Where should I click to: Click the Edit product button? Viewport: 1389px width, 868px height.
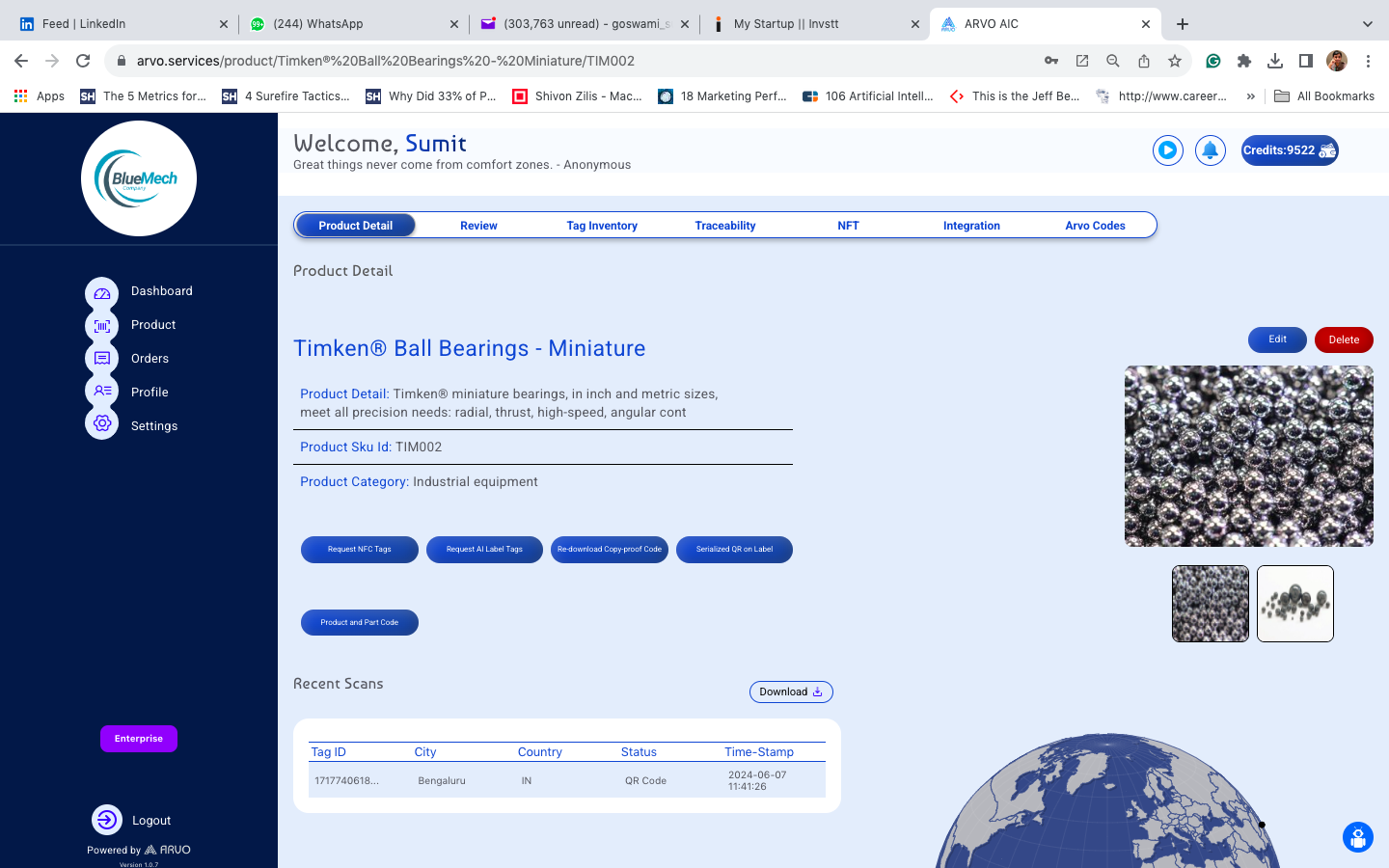1277,339
